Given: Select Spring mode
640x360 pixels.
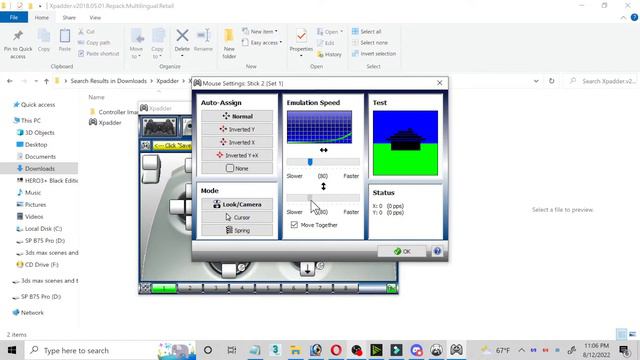Looking at the screenshot, I should click(x=237, y=231).
